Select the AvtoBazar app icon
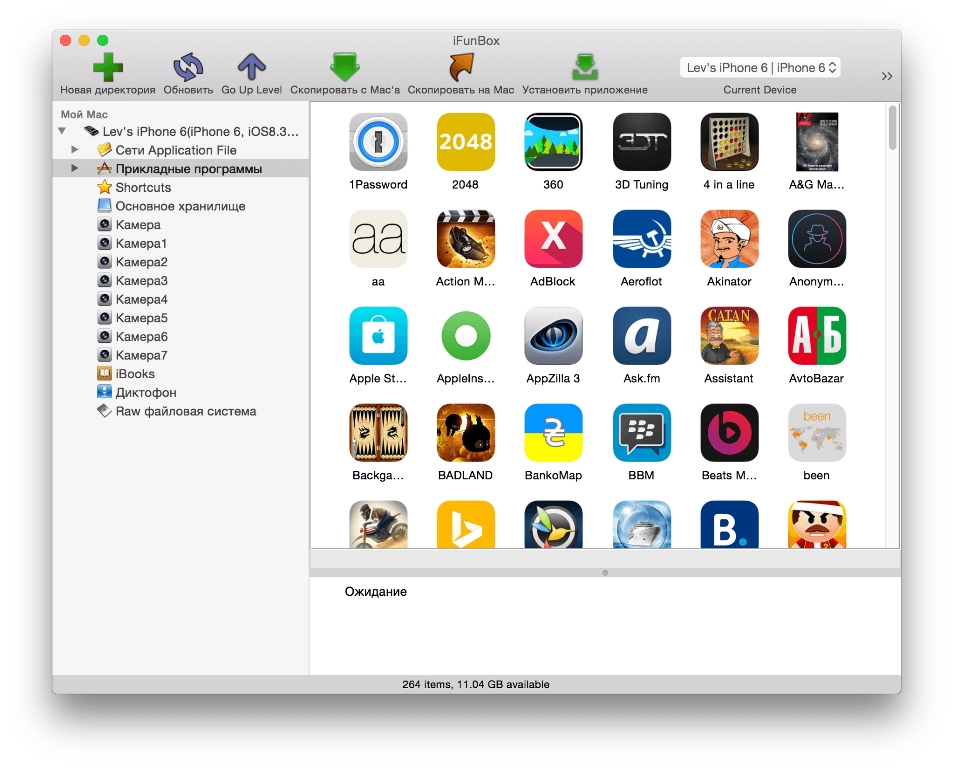This screenshot has height=768, width=953. [x=816, y=335]
